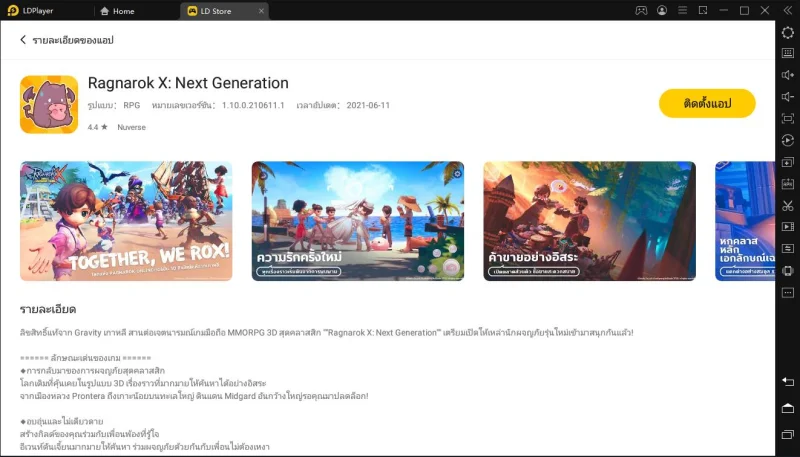The height and width of the screenshot is (457, 800).
Task: Minimize the LDPlayer window
Action: click(x=723, y=10)
